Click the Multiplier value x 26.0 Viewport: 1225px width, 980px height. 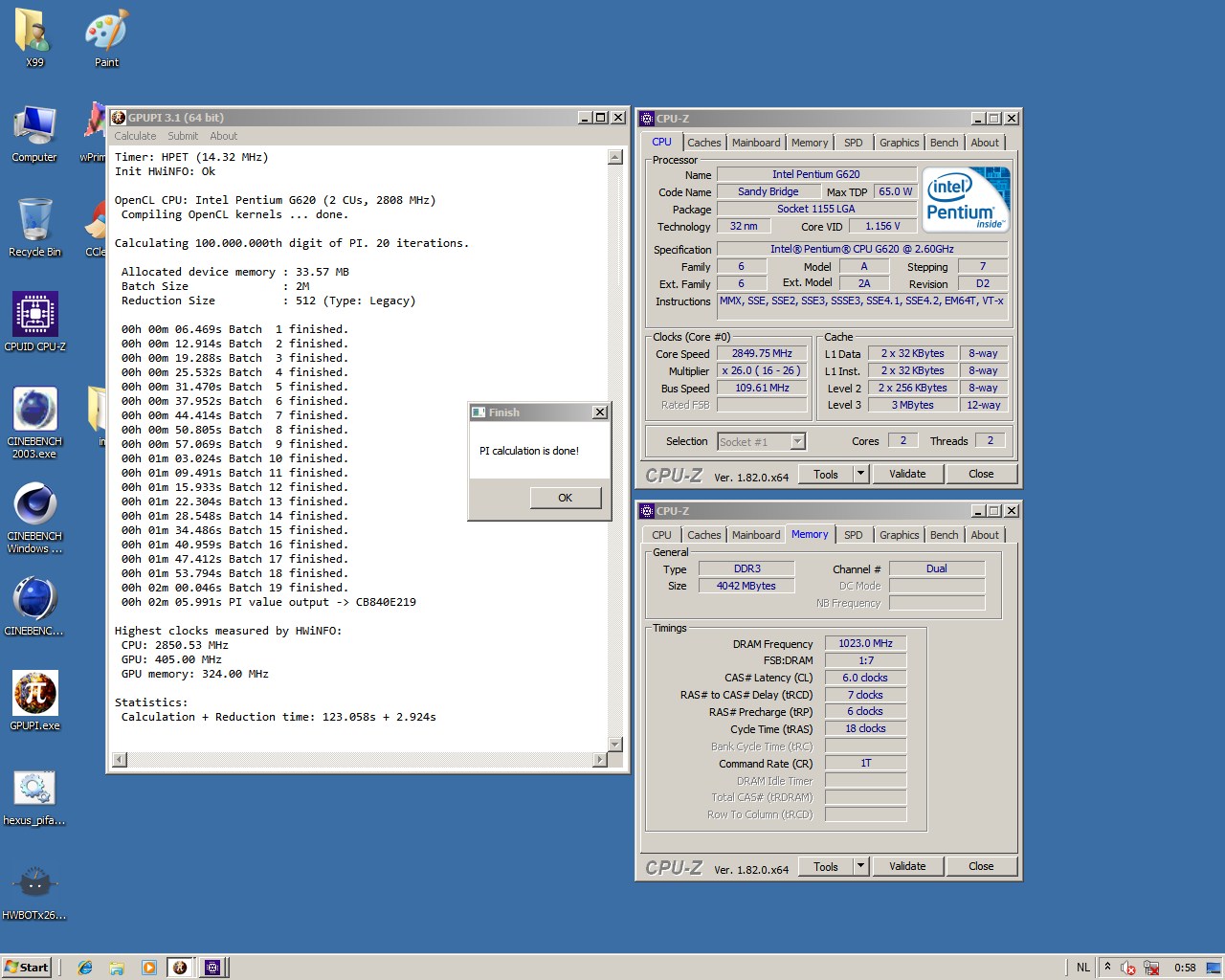[x=762, y=370]
